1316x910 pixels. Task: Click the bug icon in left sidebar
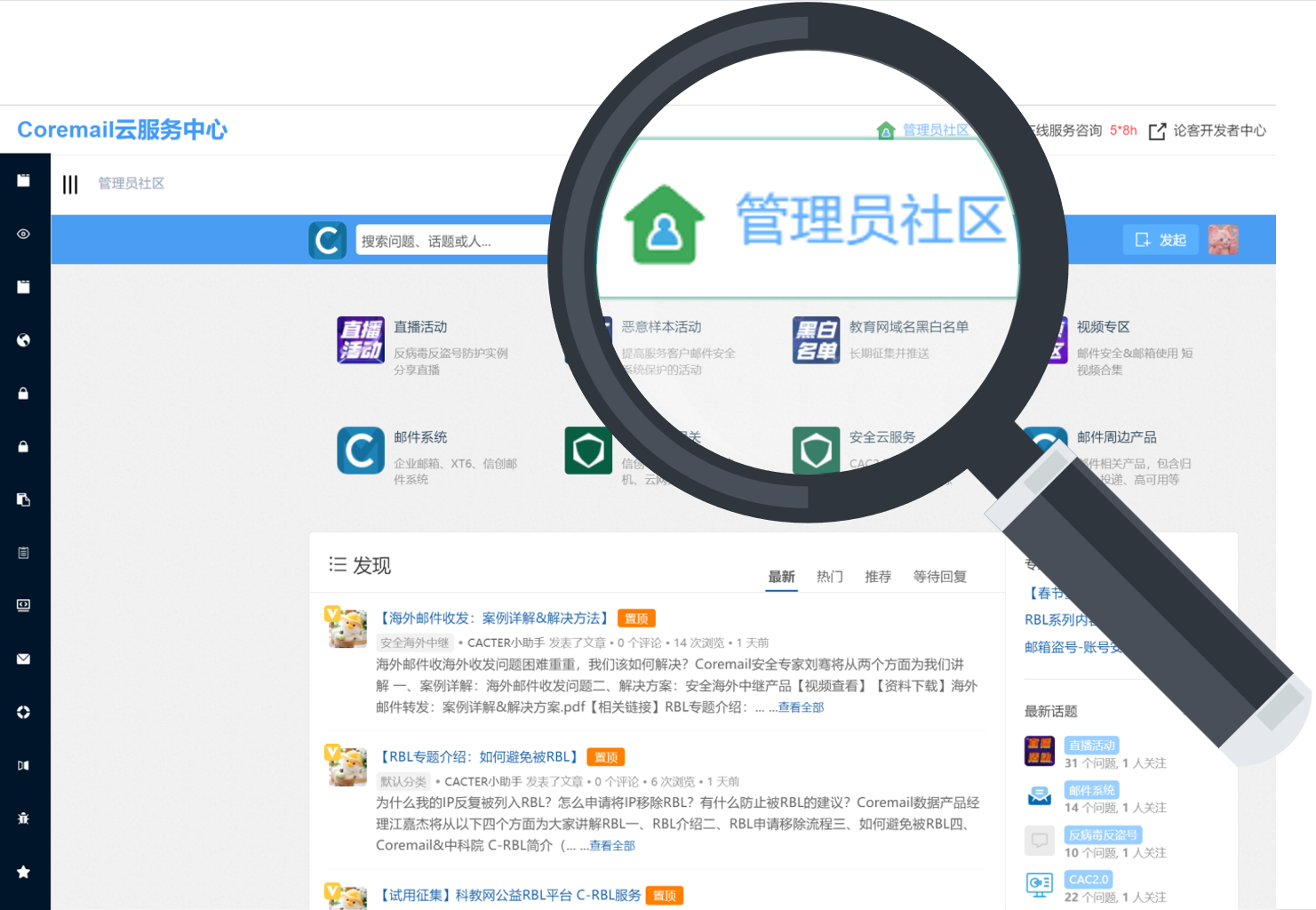click(24, 818)
